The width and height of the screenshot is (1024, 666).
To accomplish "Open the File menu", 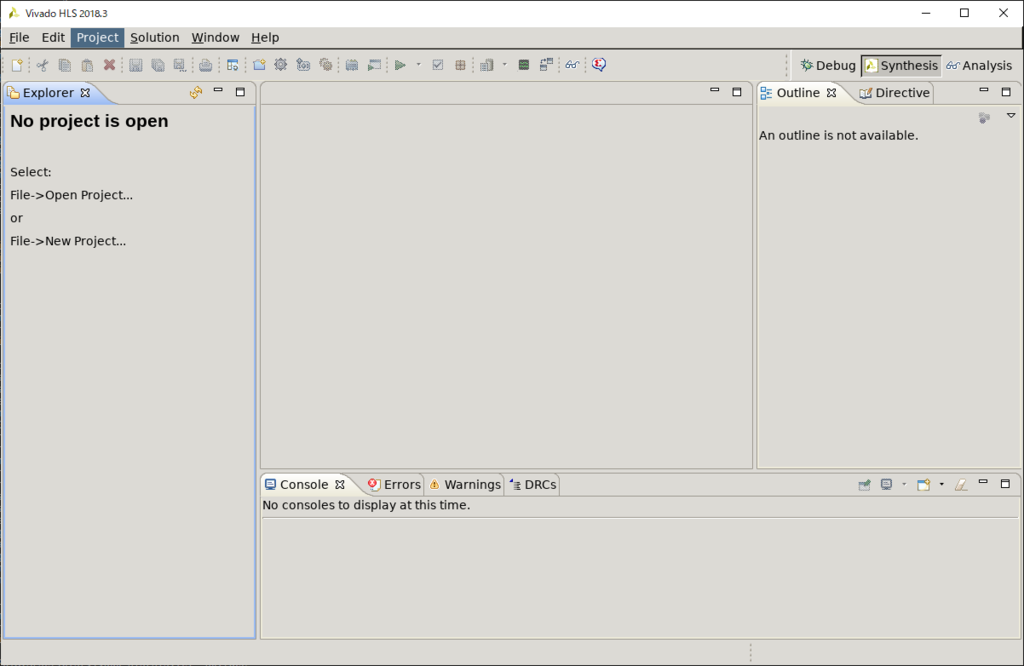I will pos(19,37).
